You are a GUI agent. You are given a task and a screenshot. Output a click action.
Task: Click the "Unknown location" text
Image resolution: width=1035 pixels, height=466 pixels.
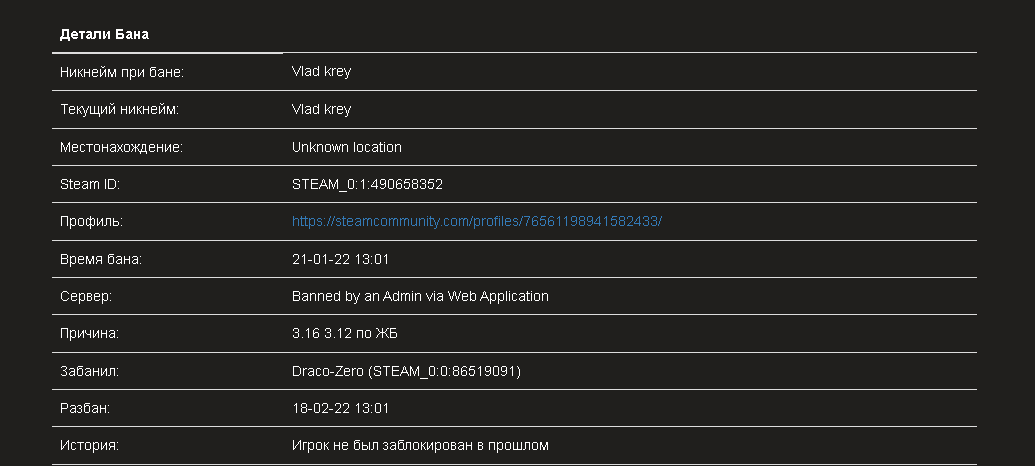346,147
